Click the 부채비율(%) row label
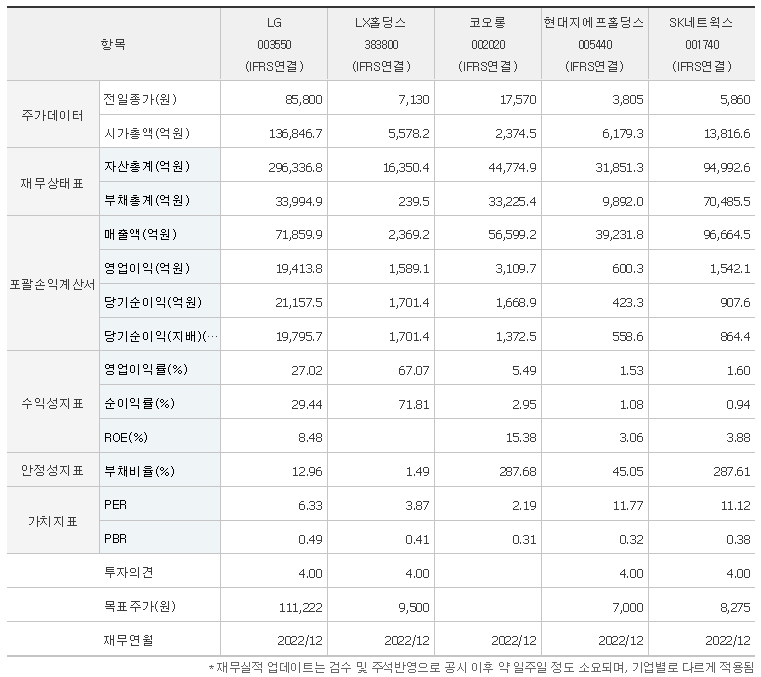Image resolution: width=761 pixels, height=677 pixels. tap(139, 471)
